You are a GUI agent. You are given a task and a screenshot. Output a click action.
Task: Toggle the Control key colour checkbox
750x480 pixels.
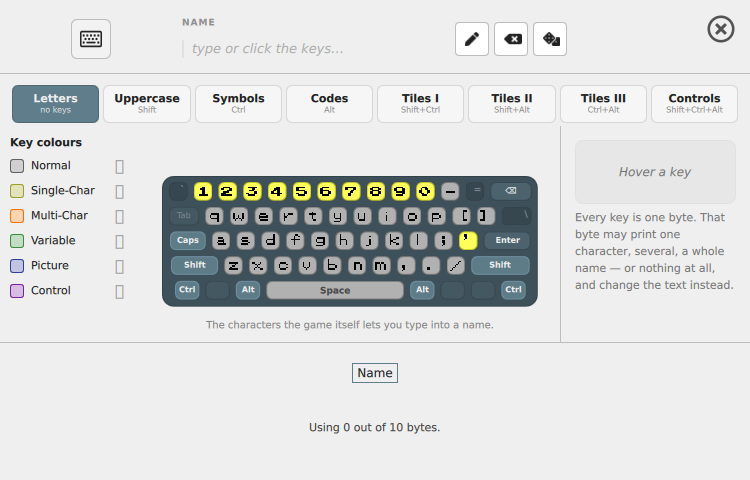click(120, 291)
